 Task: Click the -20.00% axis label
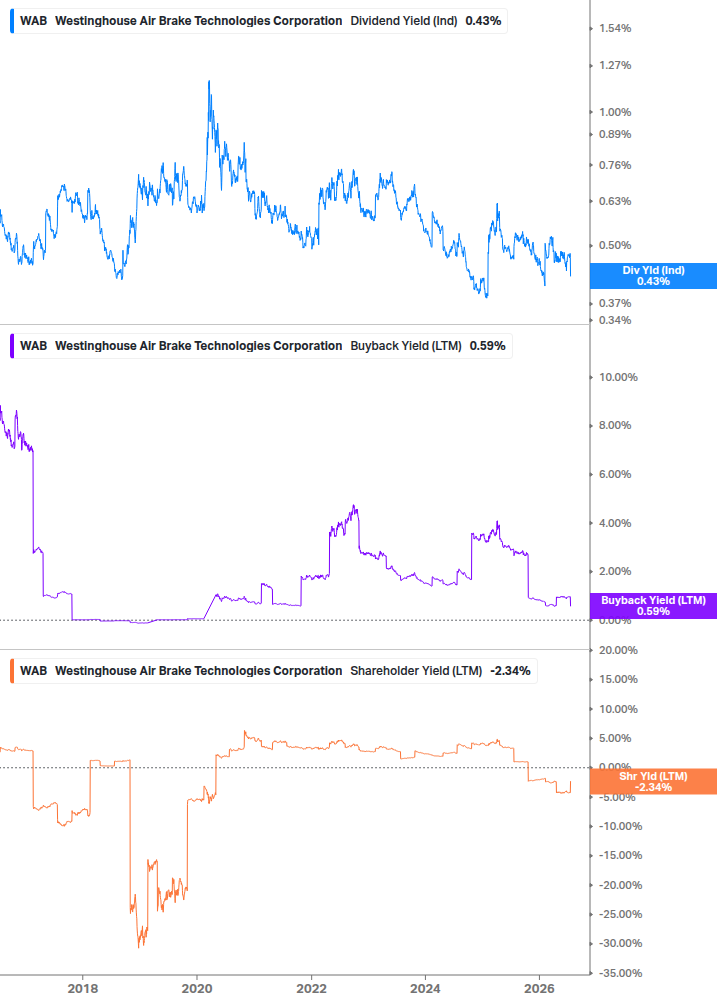coord(620,885)
